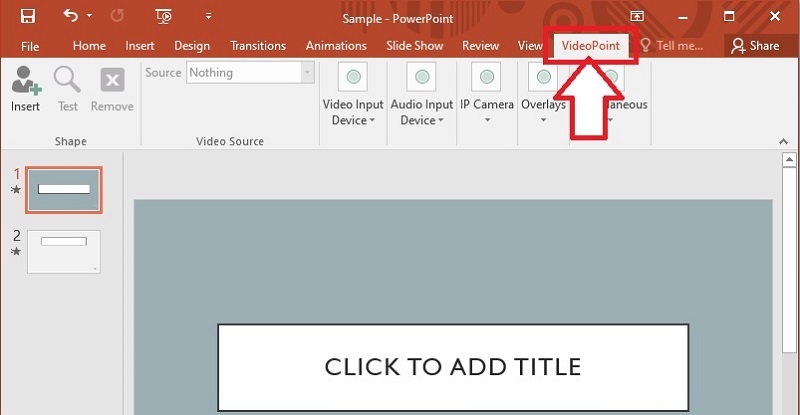Open the Transitions ribbon tab

(257, 46)
